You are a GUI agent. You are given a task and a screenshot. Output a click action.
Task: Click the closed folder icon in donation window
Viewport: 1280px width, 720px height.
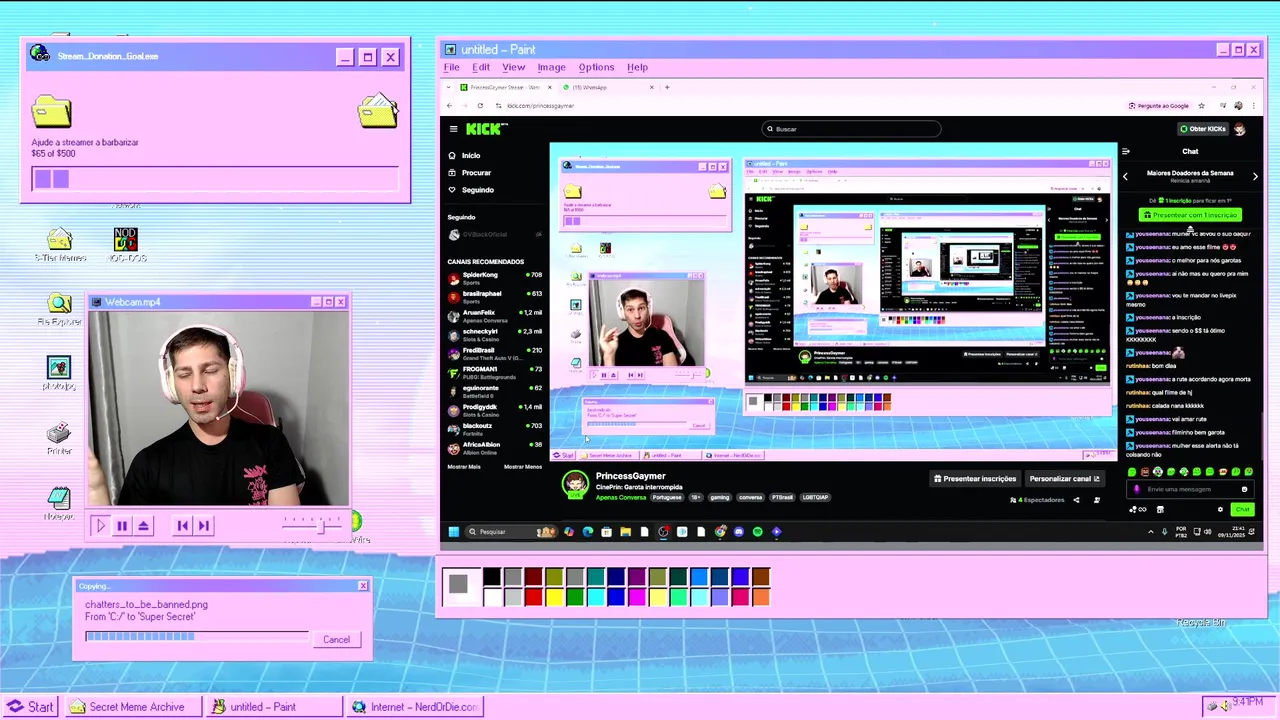pos(51,110)
